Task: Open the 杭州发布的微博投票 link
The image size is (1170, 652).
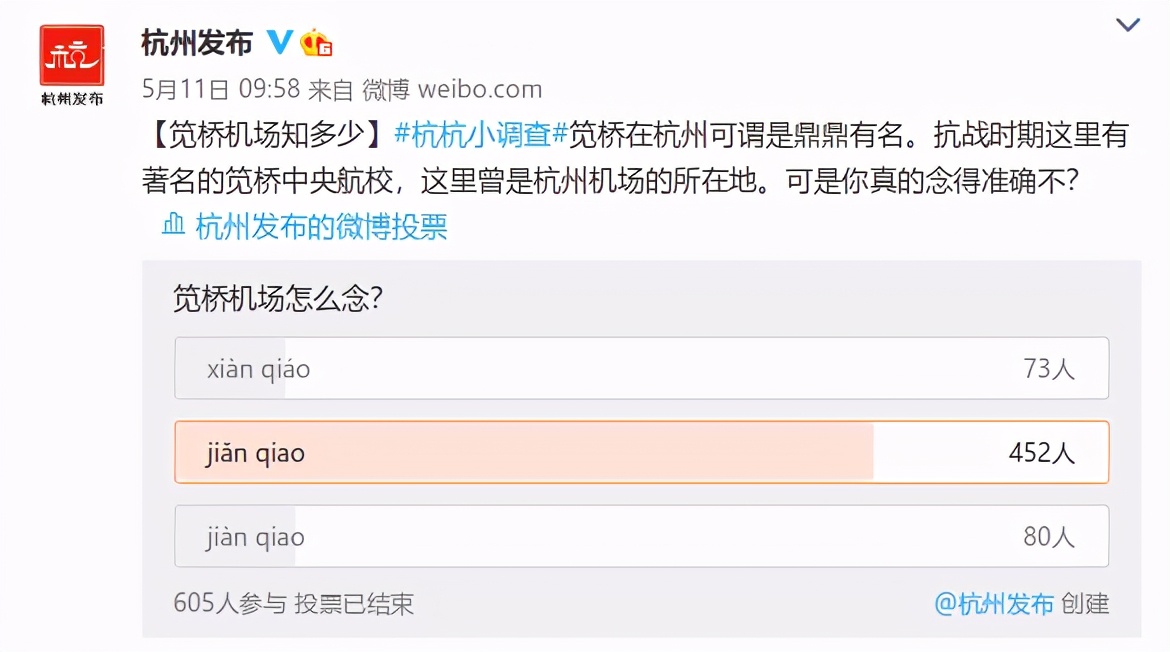Action: 320,228
